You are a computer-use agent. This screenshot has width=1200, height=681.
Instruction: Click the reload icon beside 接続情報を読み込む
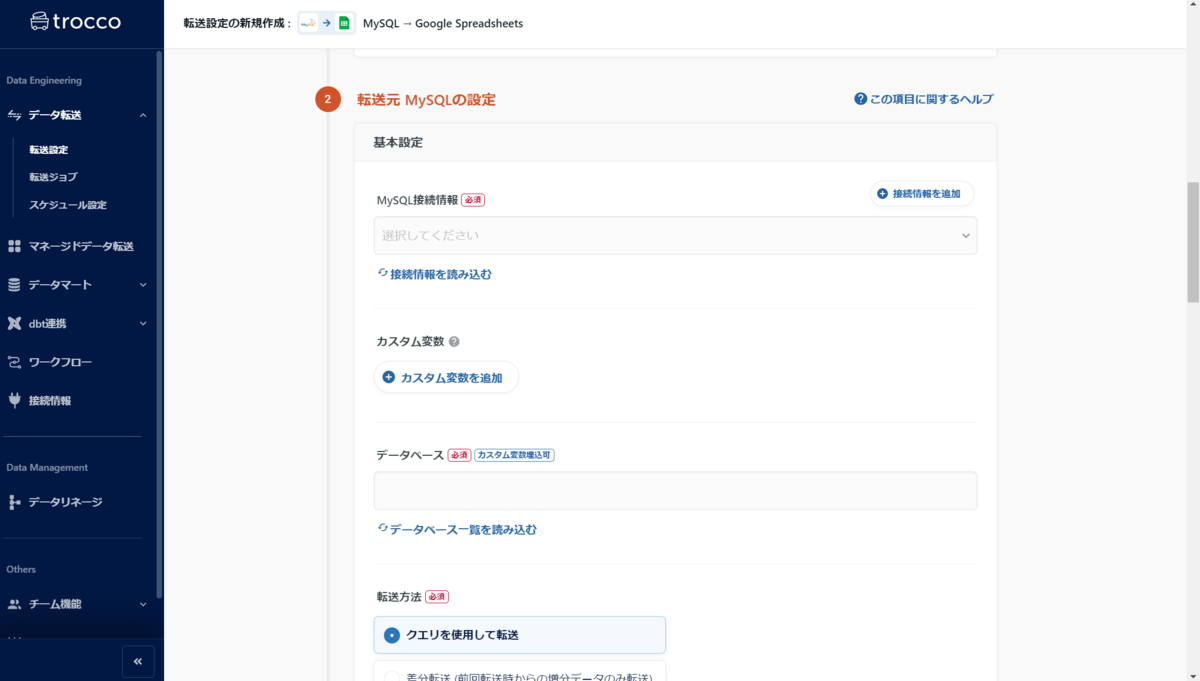382,273
